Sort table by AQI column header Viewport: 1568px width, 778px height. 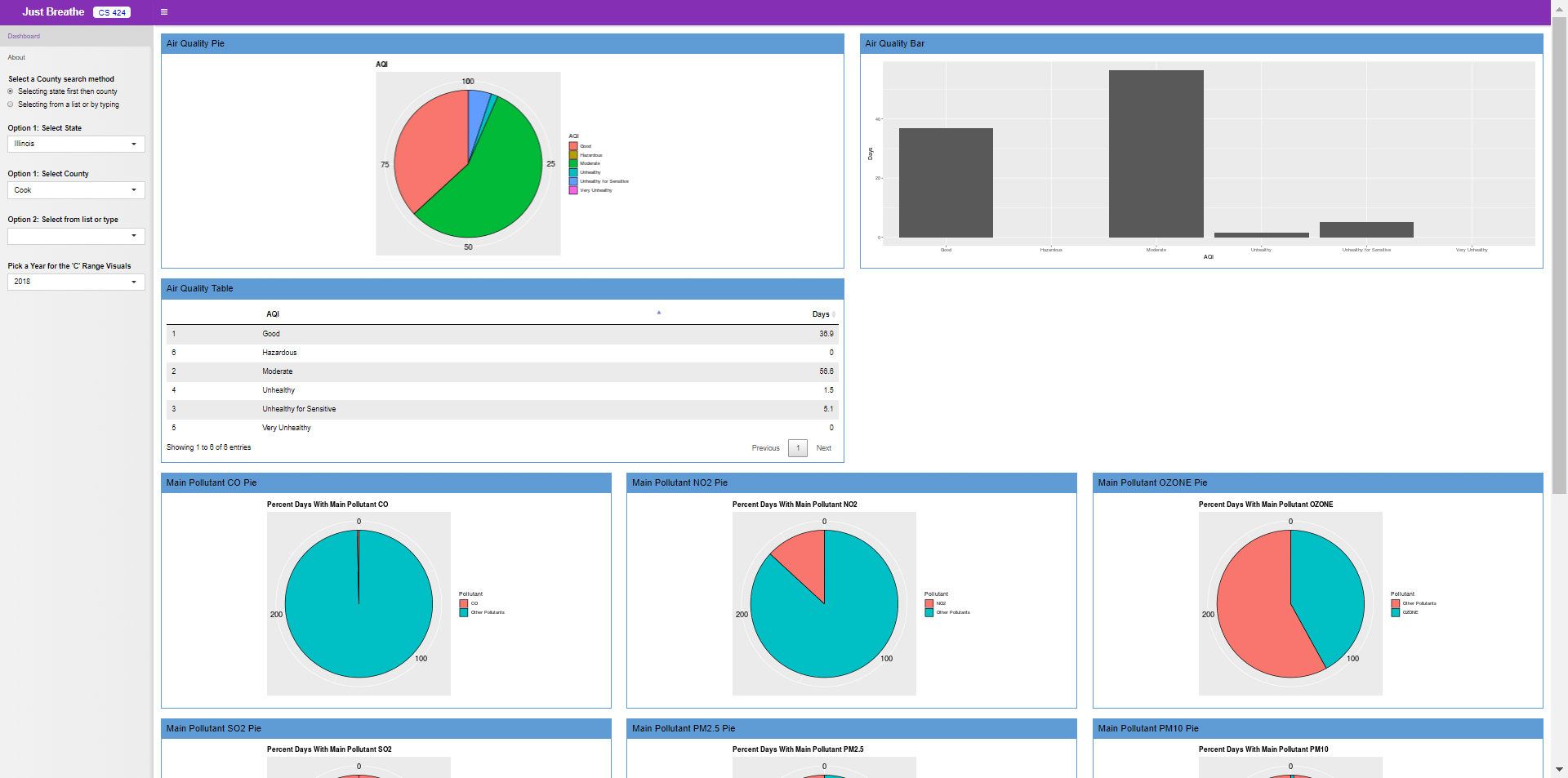point(462,313)
